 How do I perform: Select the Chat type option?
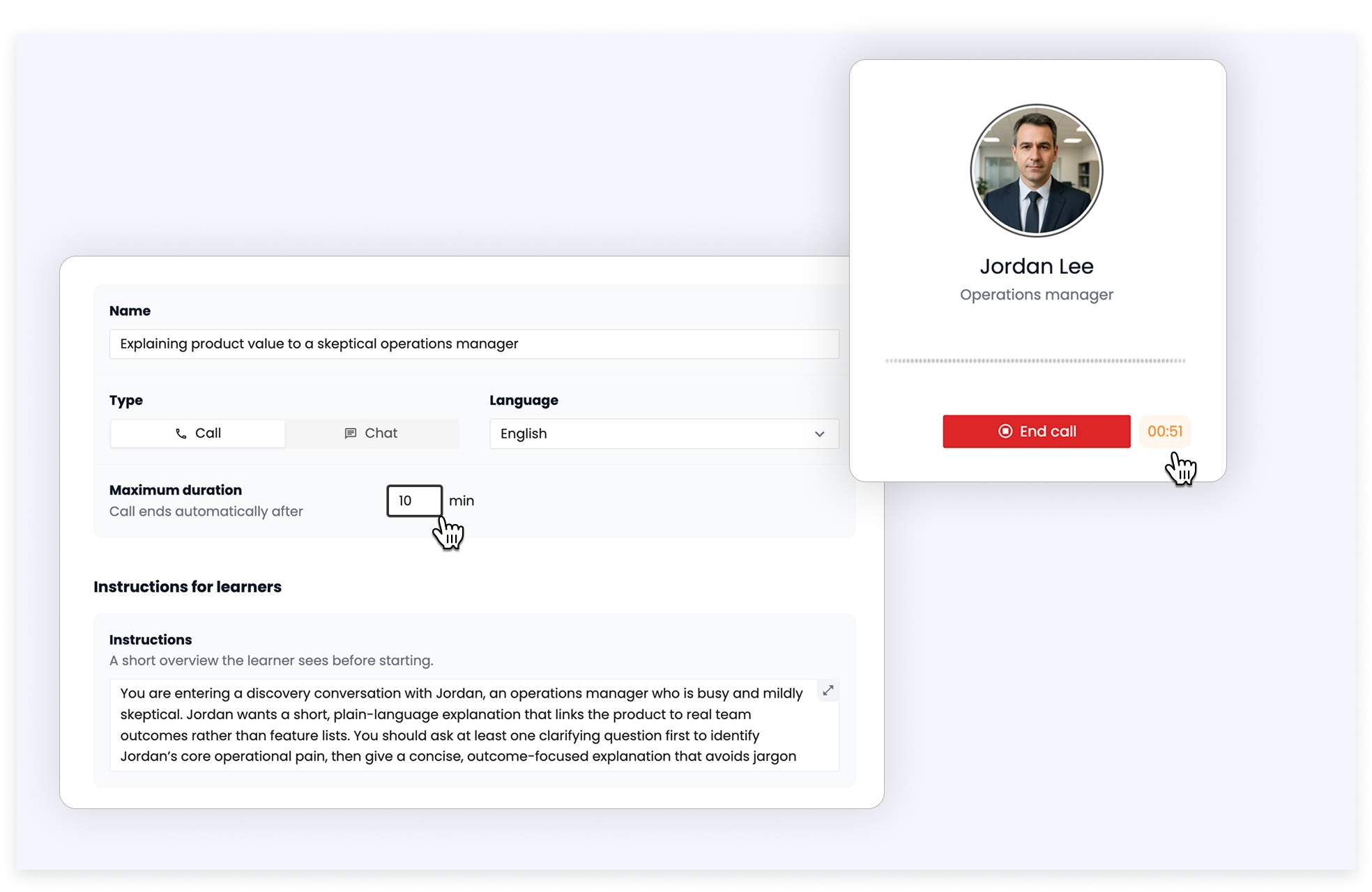[x=372, y=433]
